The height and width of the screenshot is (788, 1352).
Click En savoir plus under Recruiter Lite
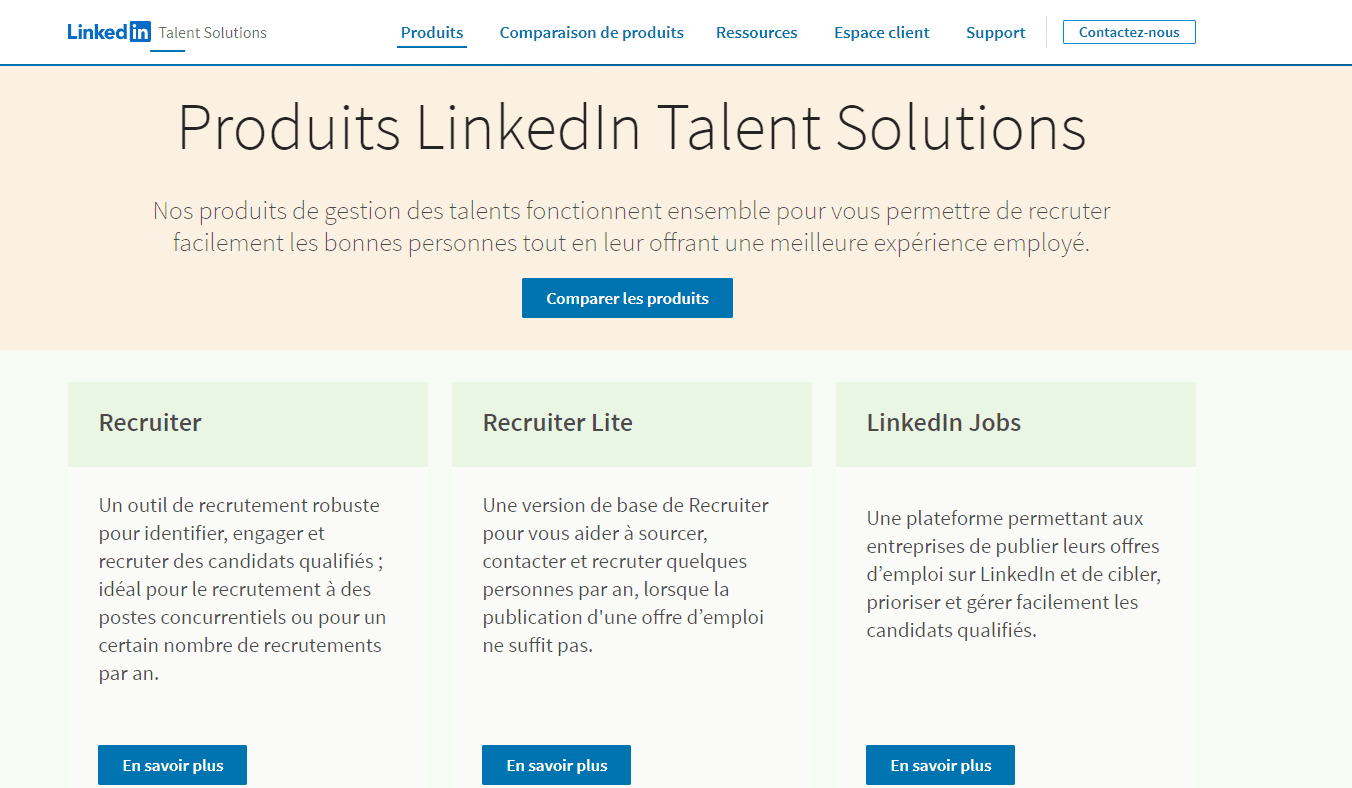pos(556,765)
